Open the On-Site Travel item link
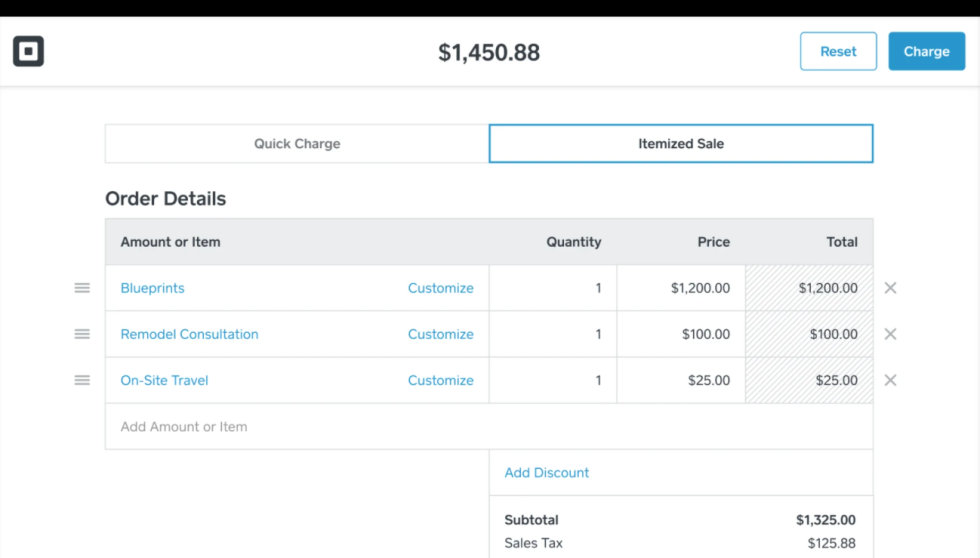The height and width of the screenshot is (558, 980). pos(164,380)
